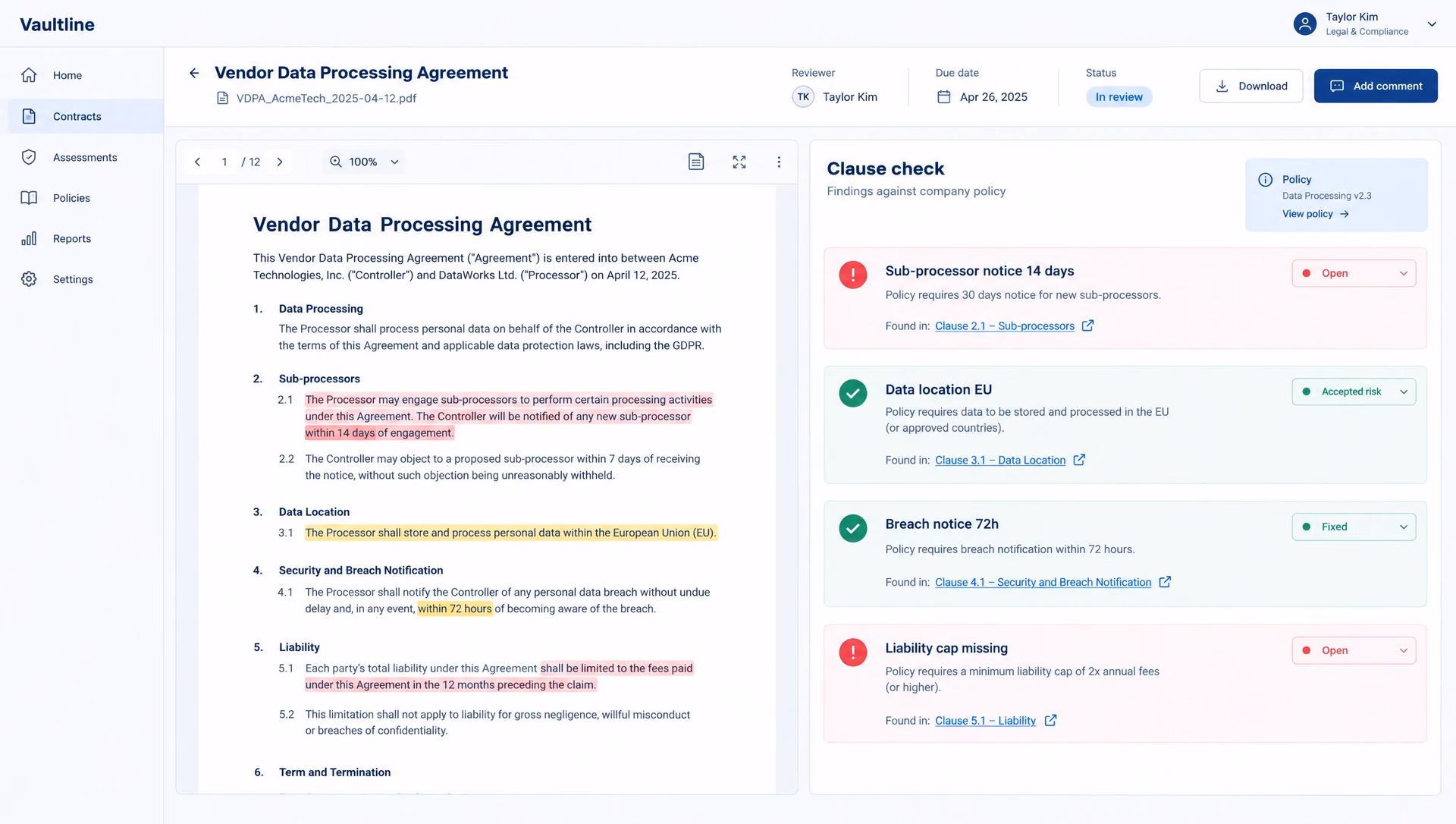Expand the Taylor Kim account menu

point(1432,24)
